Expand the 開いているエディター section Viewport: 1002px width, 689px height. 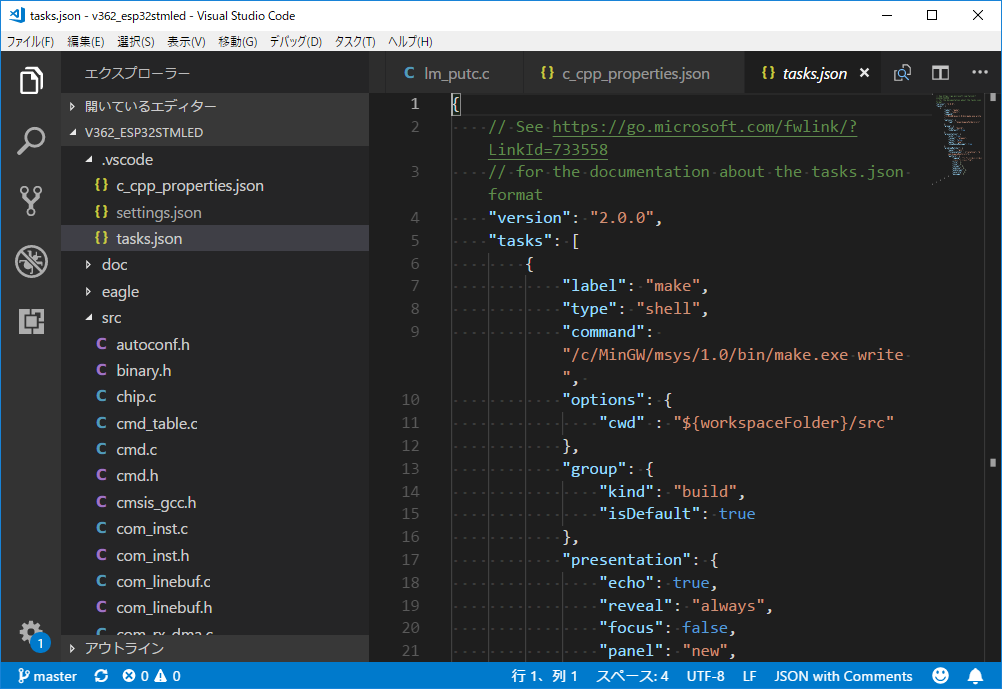click(150, 106)
